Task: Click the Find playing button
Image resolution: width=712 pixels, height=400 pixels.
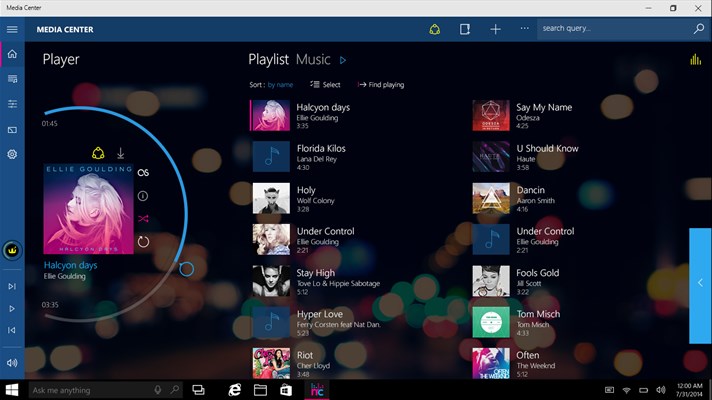Action: 381,84
